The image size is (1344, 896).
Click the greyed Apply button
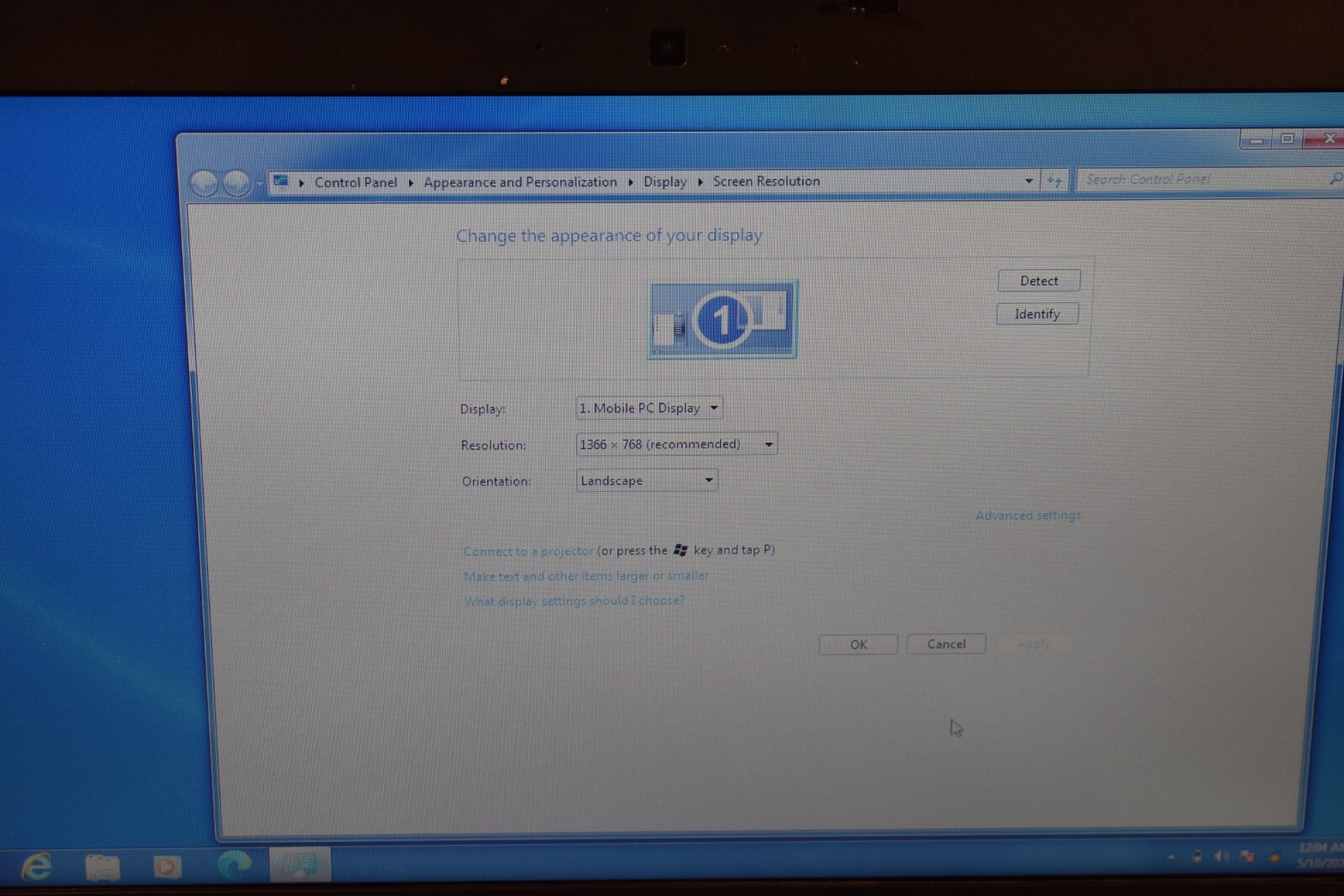click(1034, 644)
